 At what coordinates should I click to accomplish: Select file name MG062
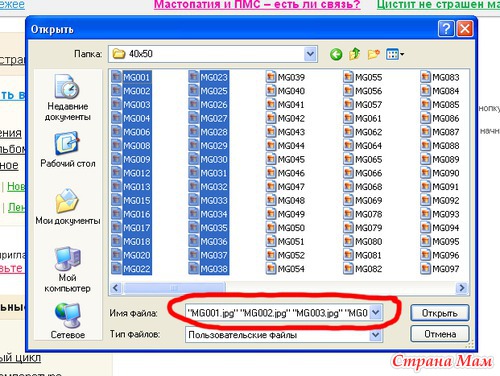point(368,132)
